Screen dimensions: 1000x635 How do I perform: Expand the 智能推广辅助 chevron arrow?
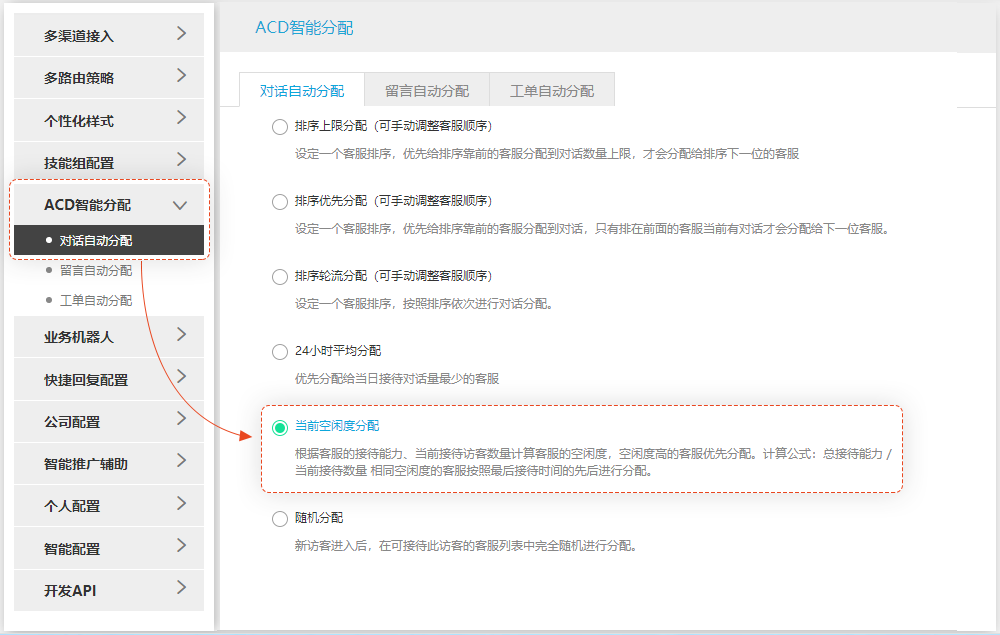pos(181,461)
